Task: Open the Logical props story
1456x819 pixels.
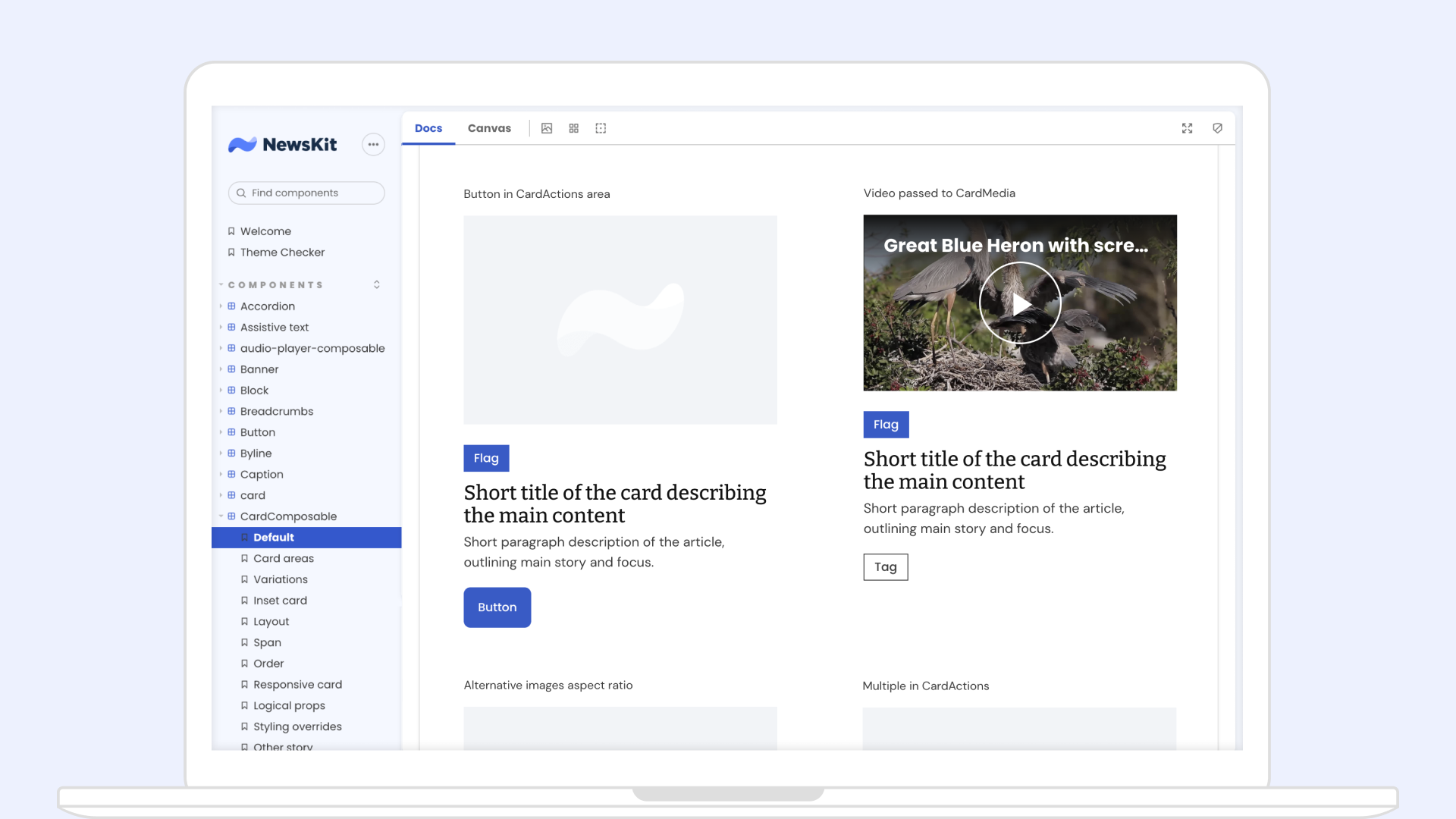Action: 289,705
